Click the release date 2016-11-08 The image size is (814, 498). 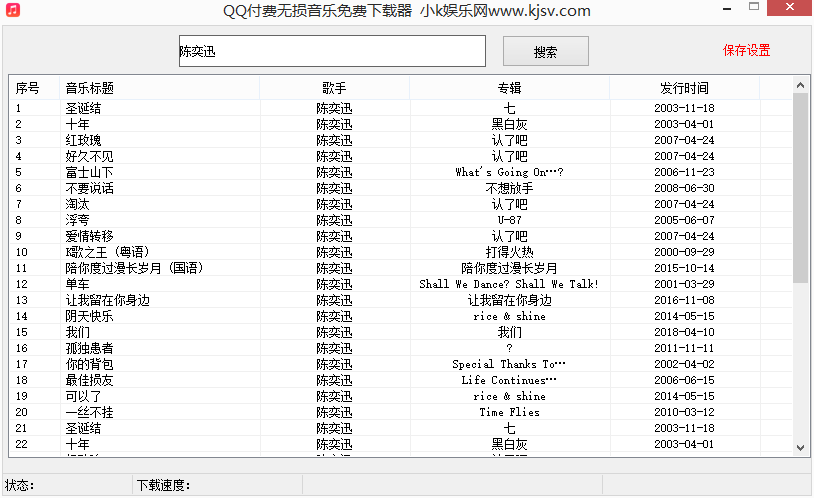[684, 301]
